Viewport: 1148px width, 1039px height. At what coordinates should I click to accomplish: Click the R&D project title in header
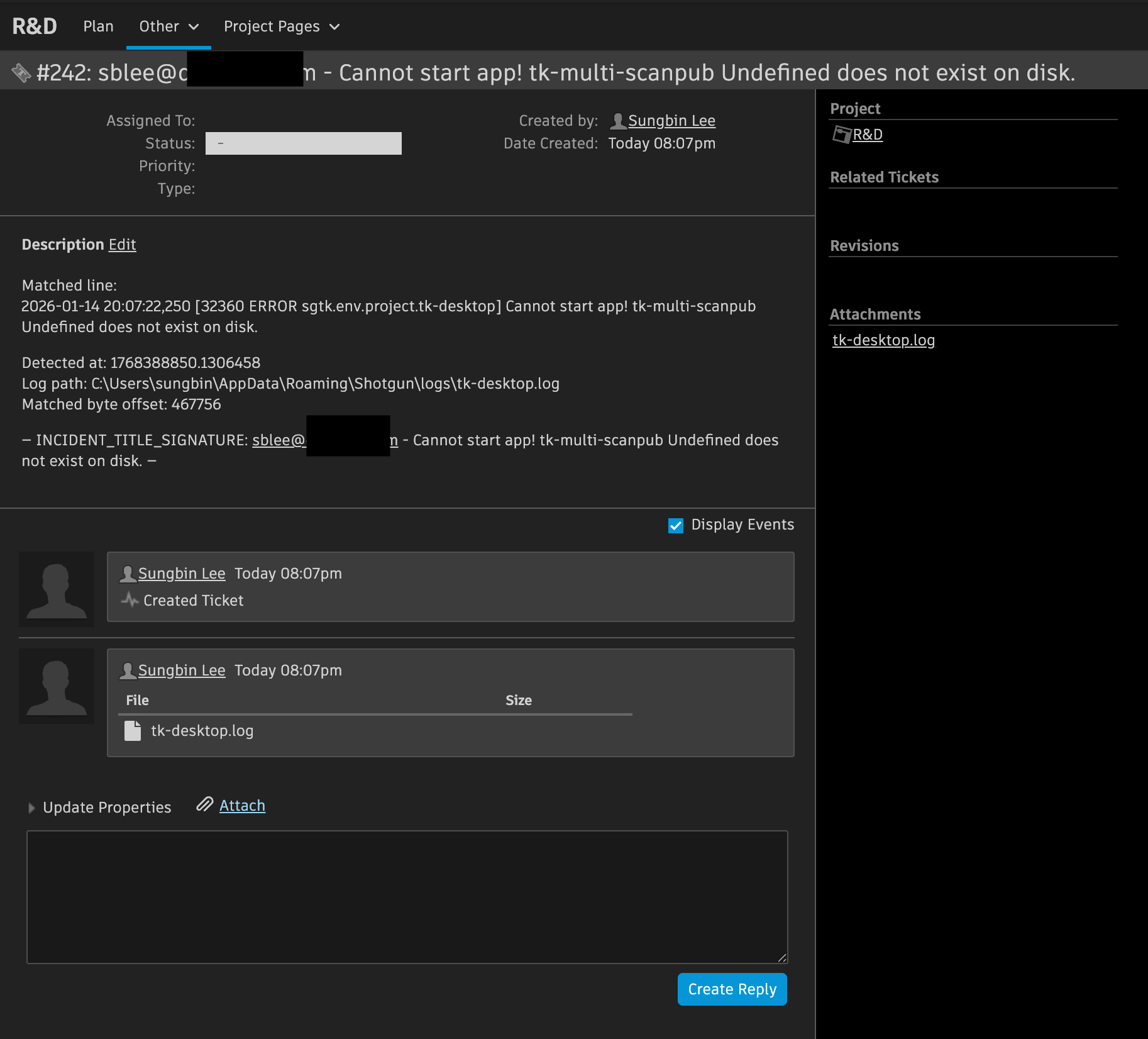(x=35, y=26)
